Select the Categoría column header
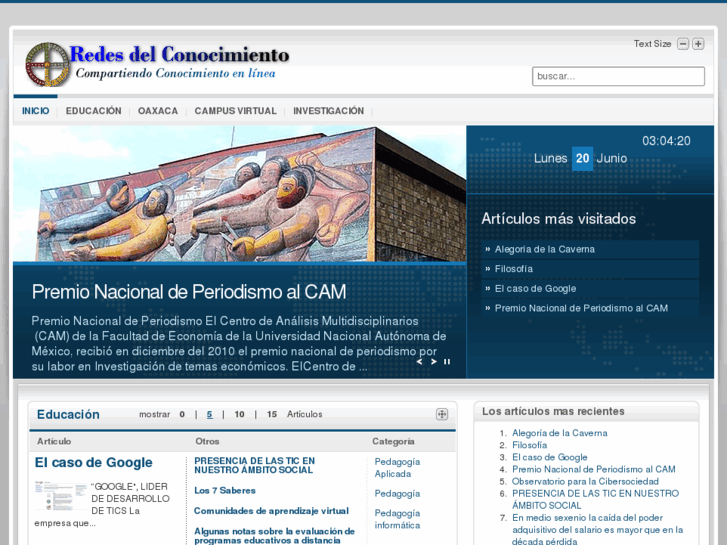Screen dimensions: 727x545 pyautogui.click(x=393, y=441)
